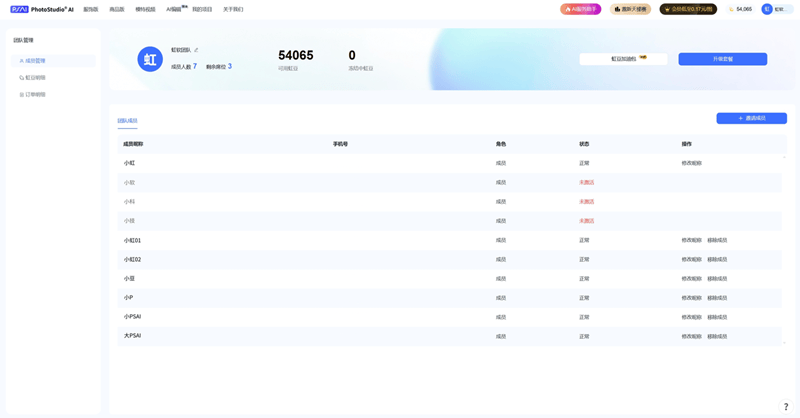
Task: Click the blue 邀请成员 button
Action: [x=751, y=118]
